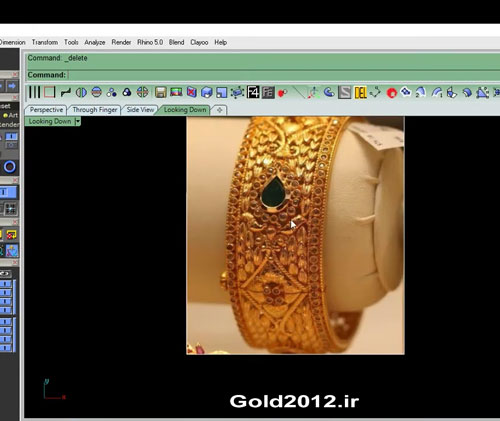Click the blue box with red X icon
The height and width of the screenshot is (421, 500).
pos(192,92)
